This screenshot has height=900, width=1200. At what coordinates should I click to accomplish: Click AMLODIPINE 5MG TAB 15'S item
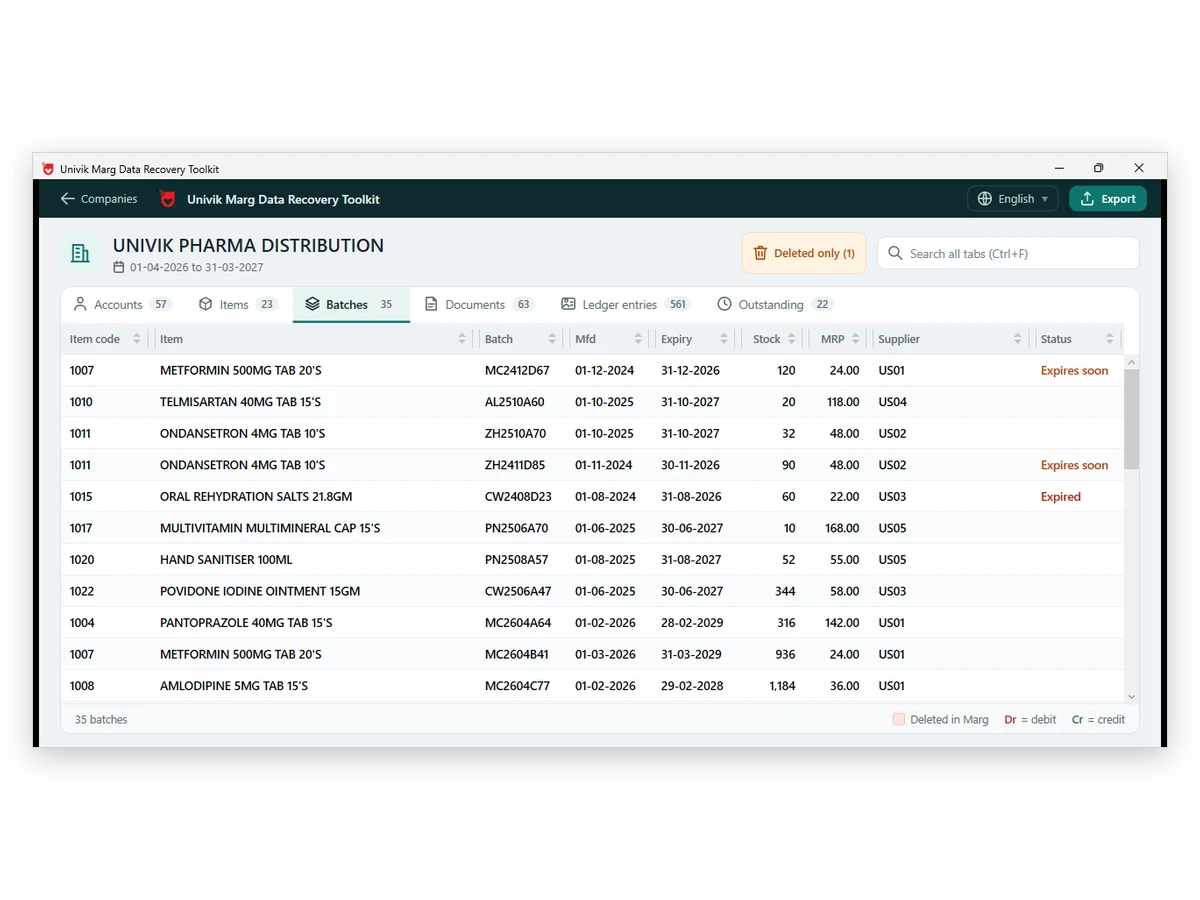pos(234,686)
